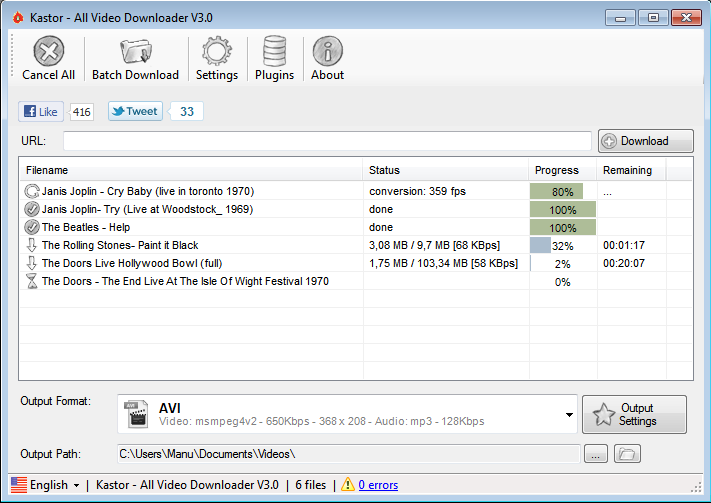Click '6 files' in the status bar

311,485
